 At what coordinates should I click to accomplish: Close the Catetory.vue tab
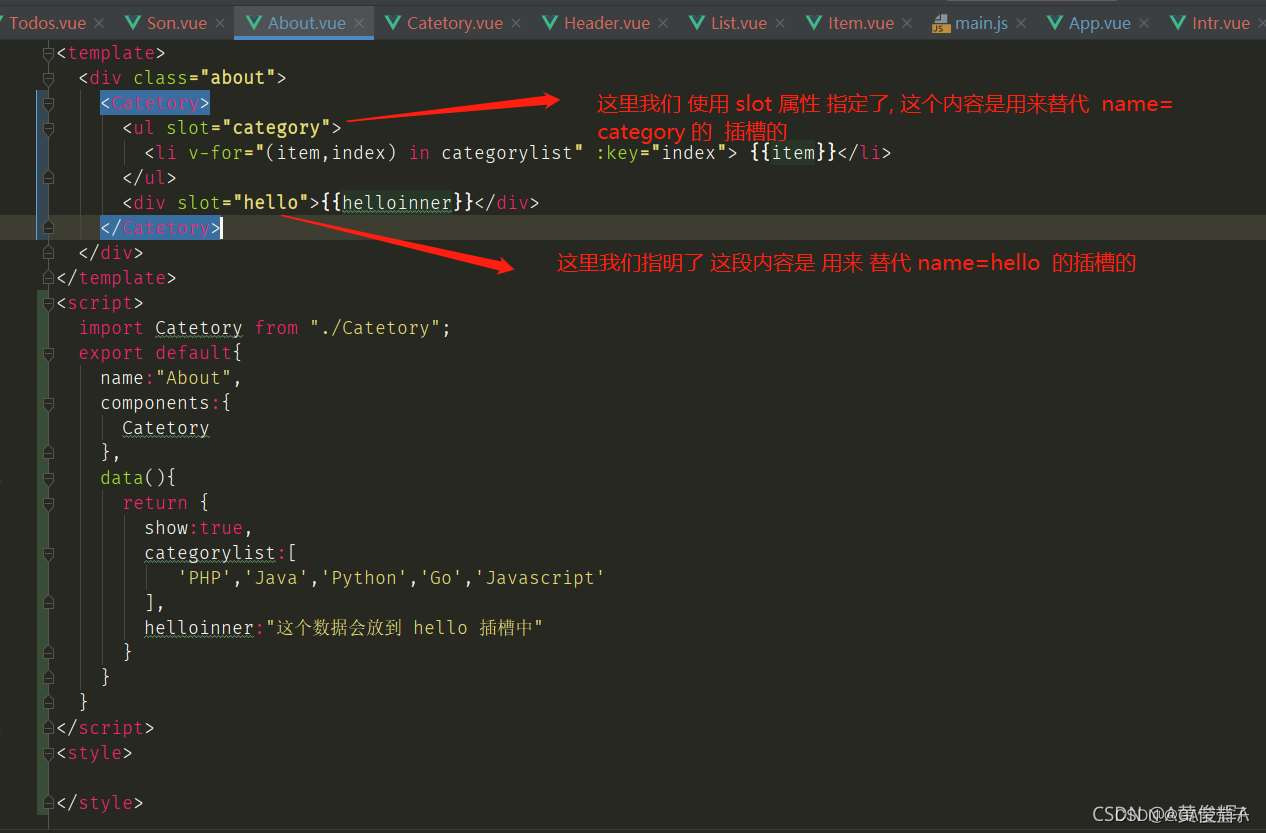point(515,23)
